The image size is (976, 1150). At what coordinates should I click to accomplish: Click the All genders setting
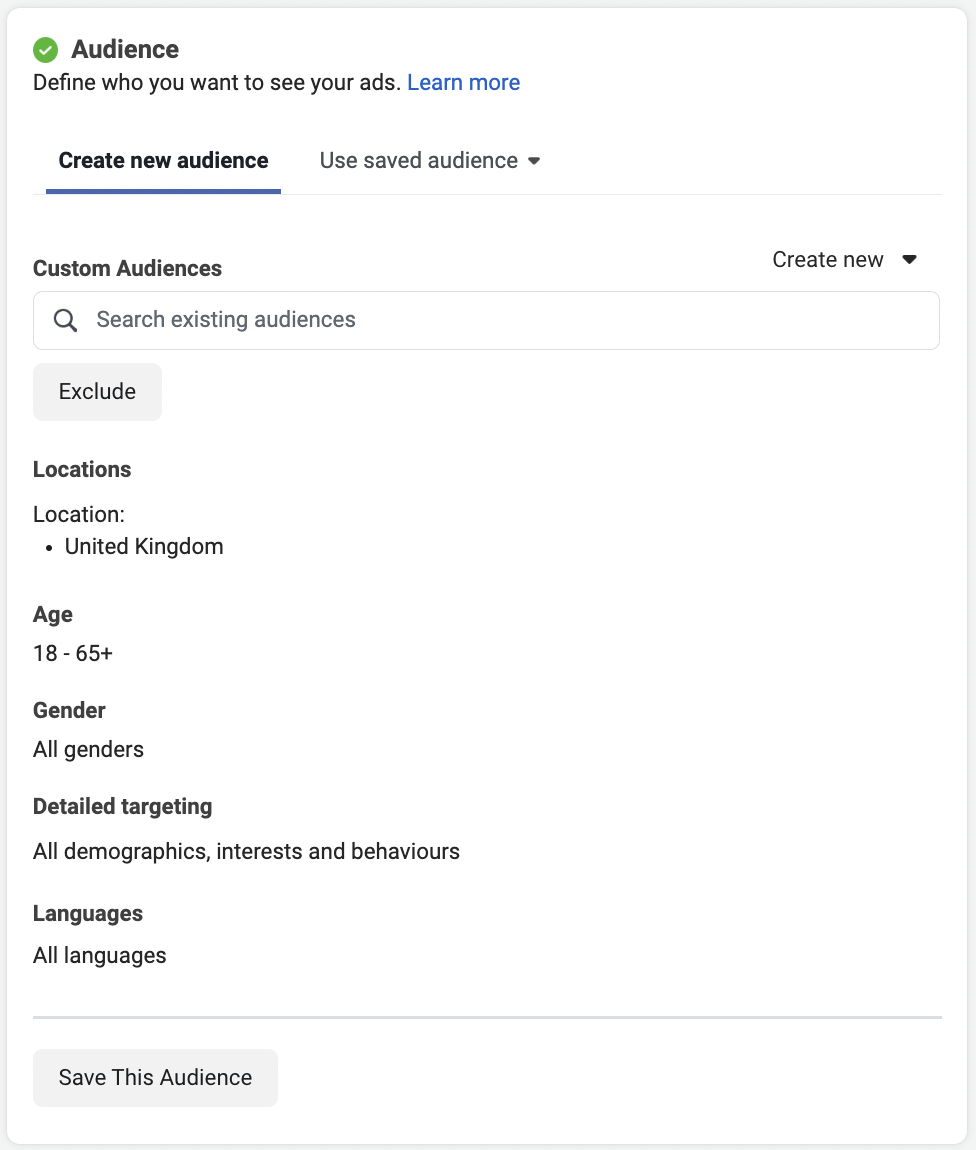[88, 748]
